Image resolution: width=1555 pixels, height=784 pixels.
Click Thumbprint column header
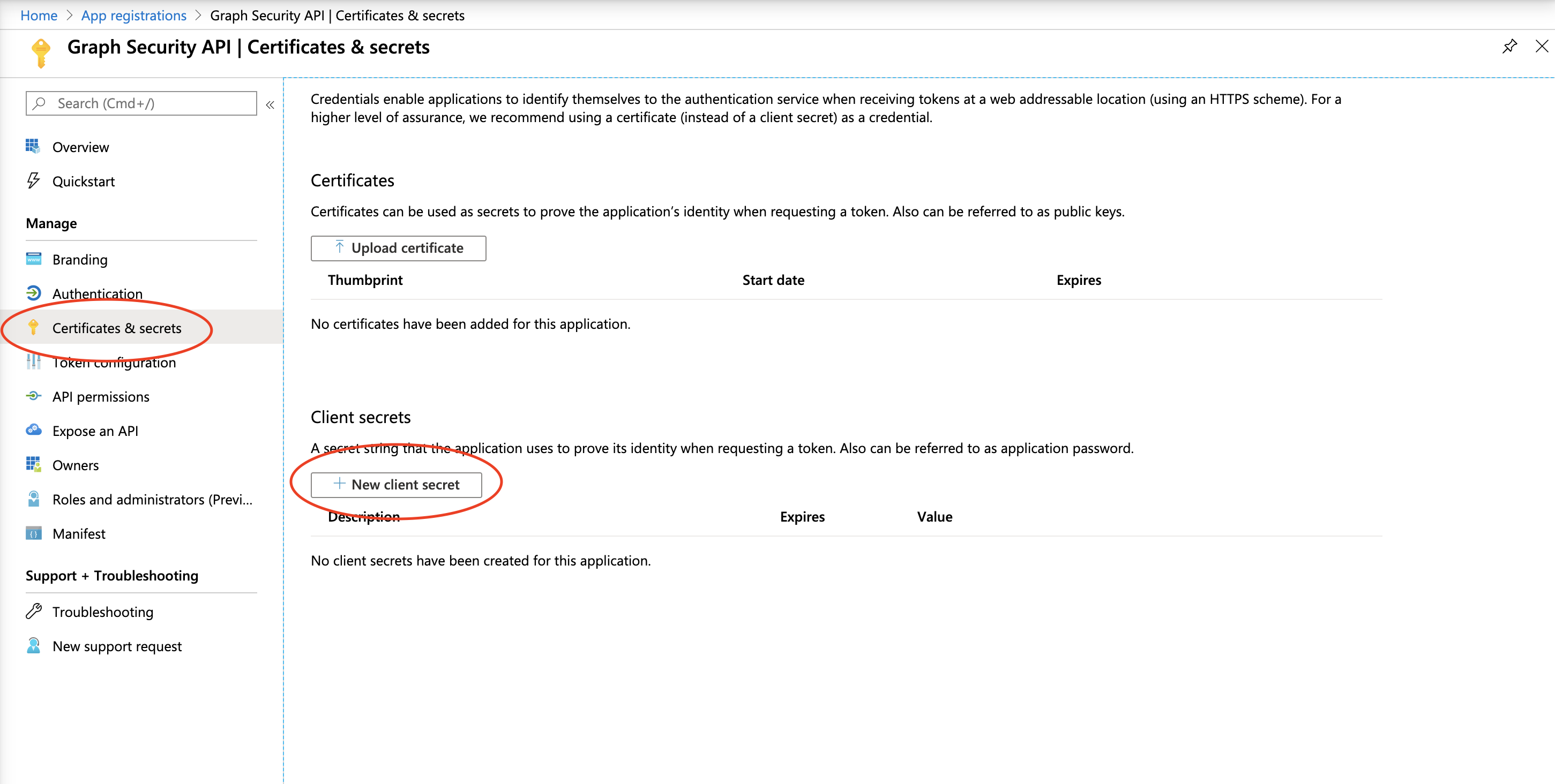[x=364, y=280]
